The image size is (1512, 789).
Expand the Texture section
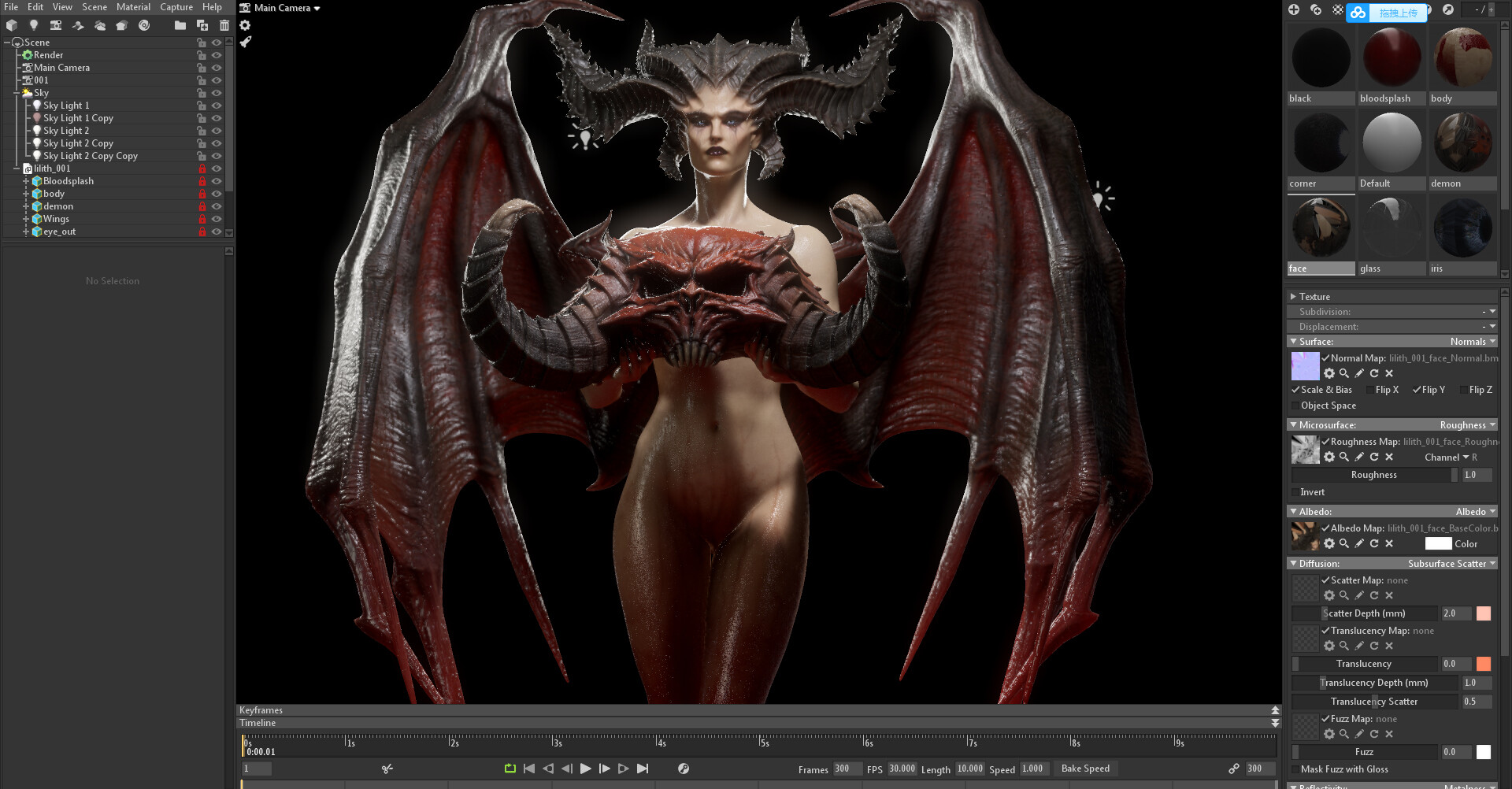pyautogui.click(x=1293, y=297)
